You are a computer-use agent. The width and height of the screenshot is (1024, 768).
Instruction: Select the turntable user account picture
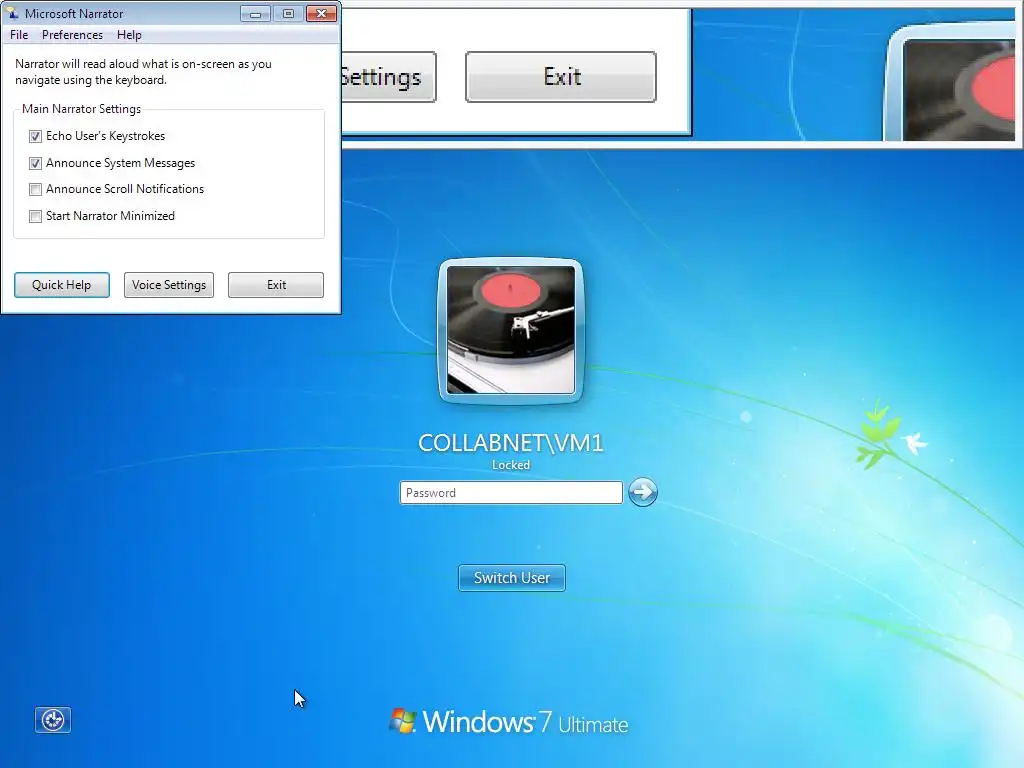pos(511,330)
